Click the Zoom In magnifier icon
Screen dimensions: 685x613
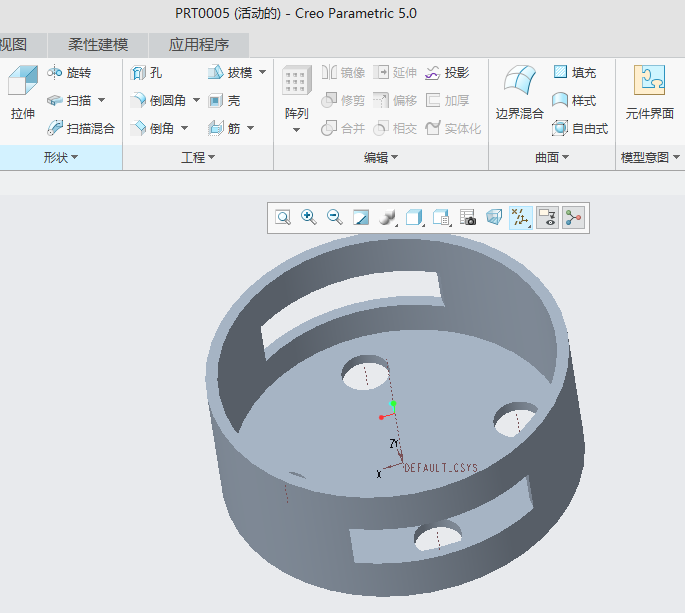309,217
